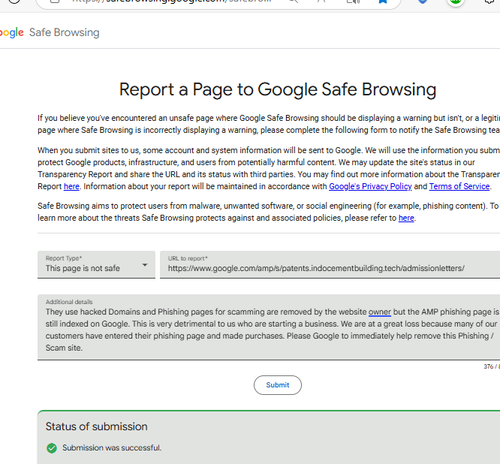Click the underlined word 'owner' in details
The height and width of the screenshot is (464, 500).
[380, 312]
